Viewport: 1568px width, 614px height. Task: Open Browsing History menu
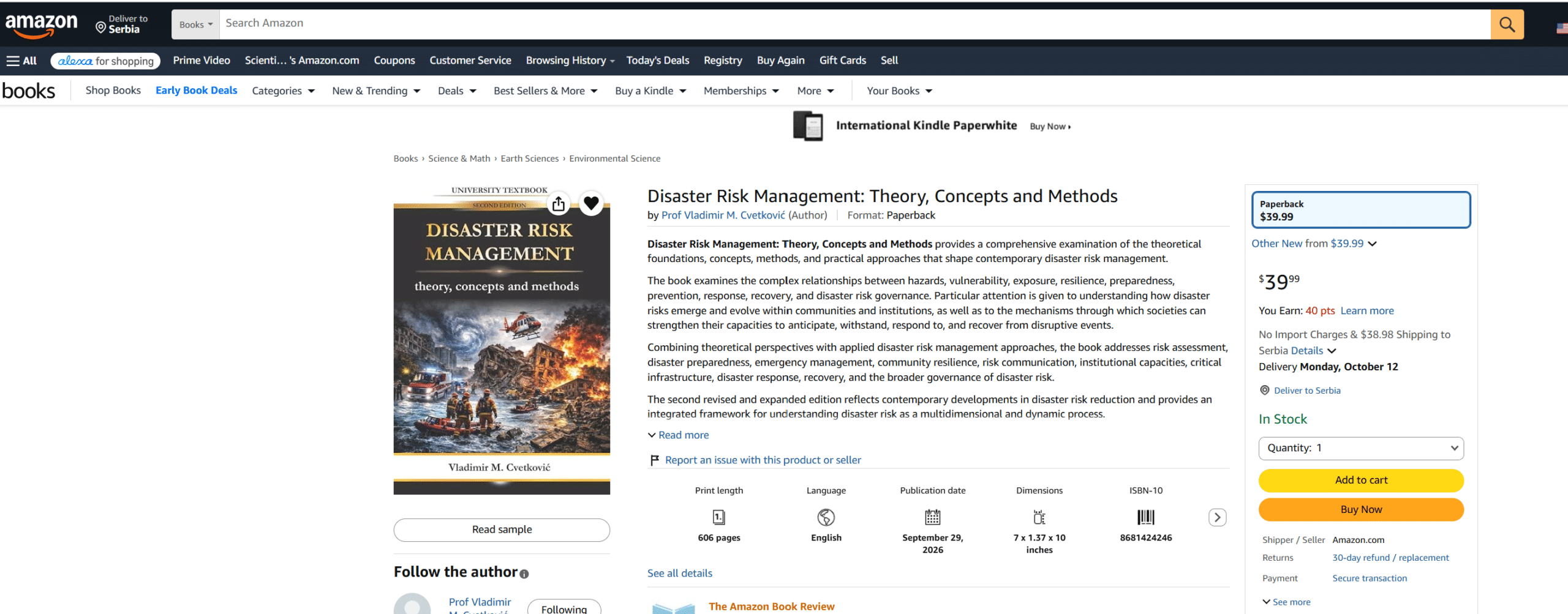pyautogui.click(x=570, y=60)
